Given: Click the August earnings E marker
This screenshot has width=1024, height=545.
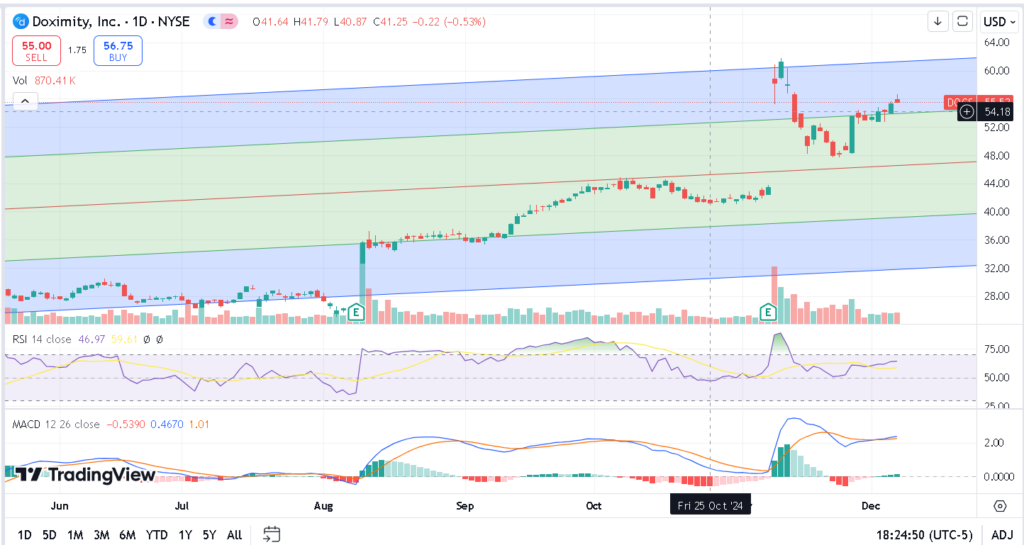Looking at the screenshot, I should coord(357,313).
